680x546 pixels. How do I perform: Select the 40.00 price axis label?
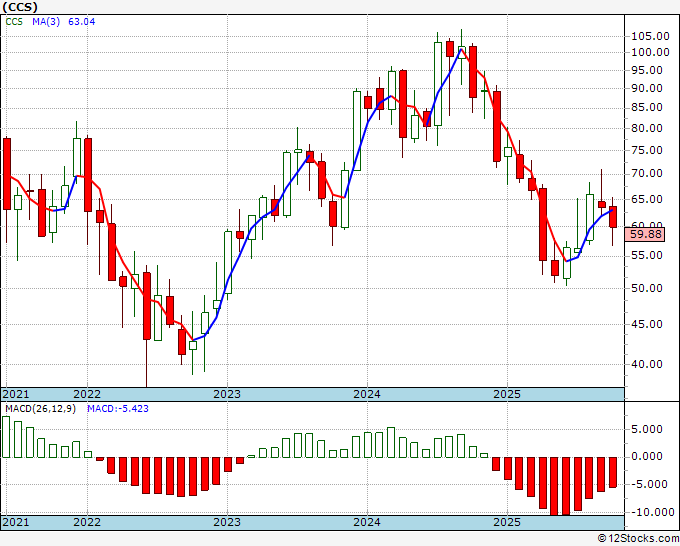tap(647, 364)
